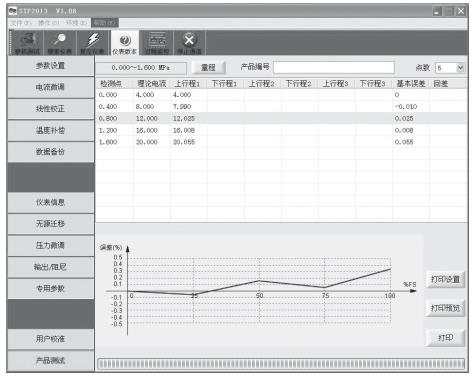Viewport: 475px width, 378px height.
Task: Click the 量程 range button
Action: 209,68
